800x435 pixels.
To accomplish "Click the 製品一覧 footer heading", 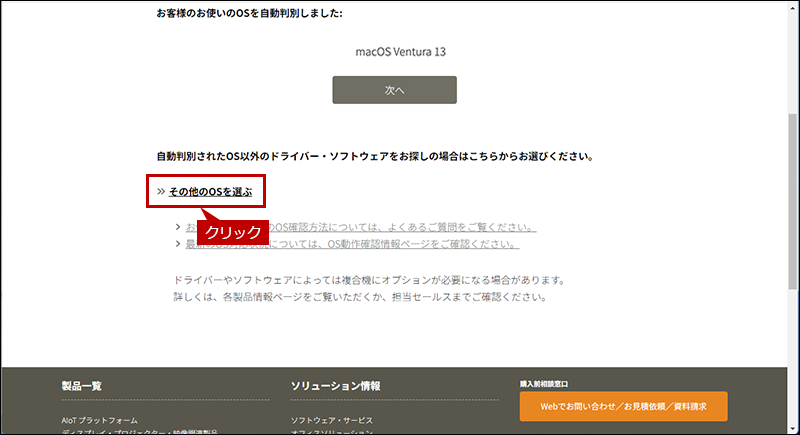I will pos(82,386).
